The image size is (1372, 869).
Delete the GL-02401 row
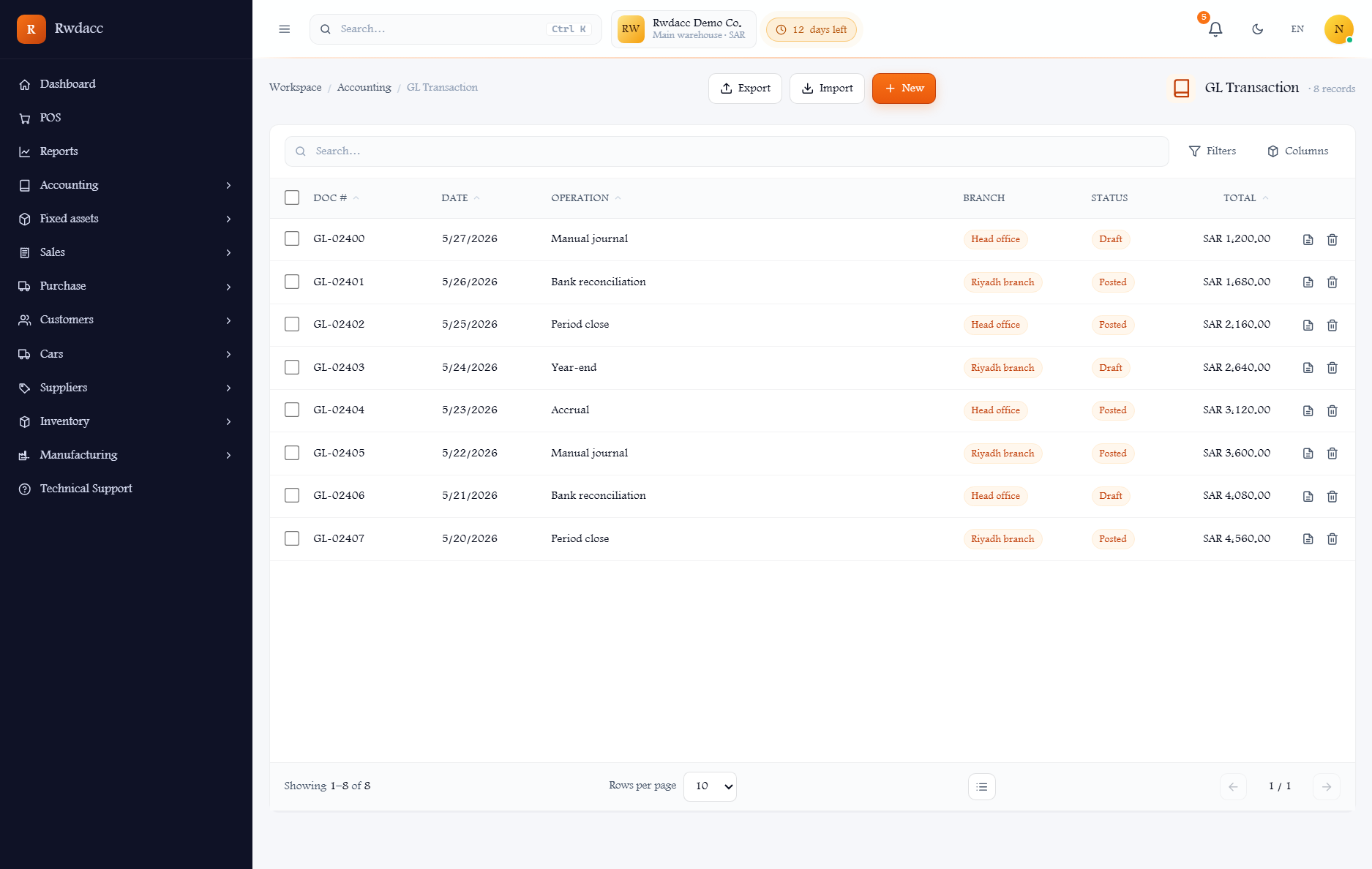[1332, 282]
